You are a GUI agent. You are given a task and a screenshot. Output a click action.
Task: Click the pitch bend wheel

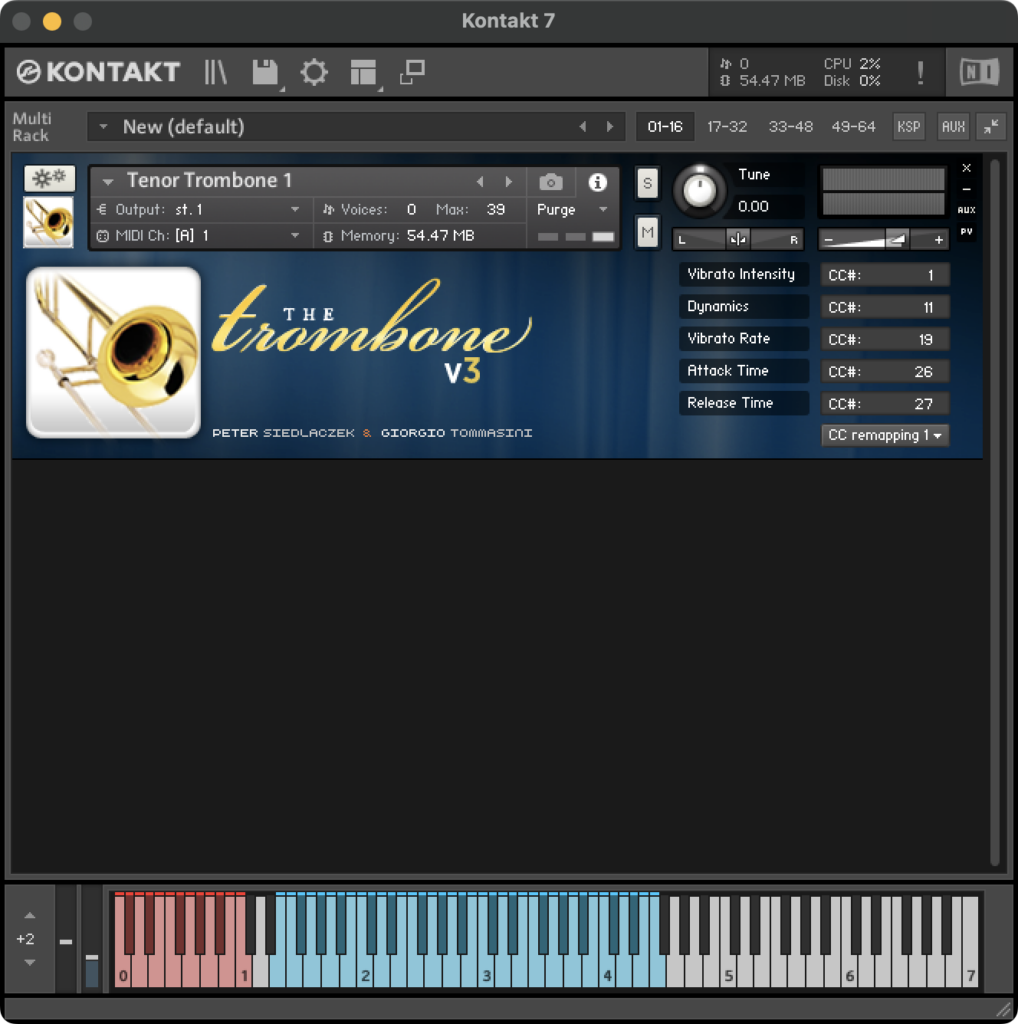[65, 938]
